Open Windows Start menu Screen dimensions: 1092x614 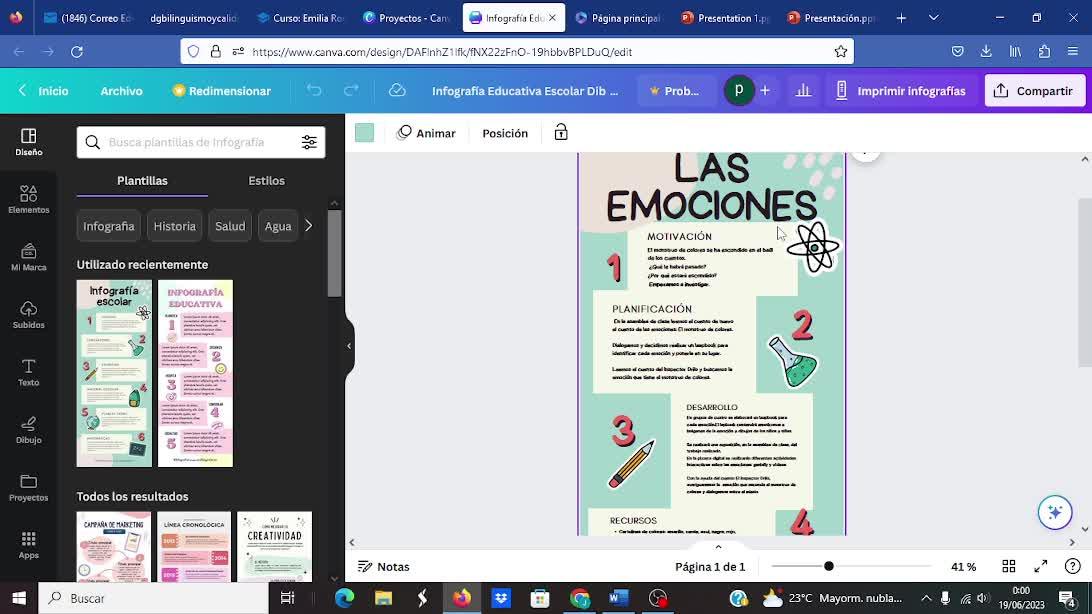[x=19, y=598]
